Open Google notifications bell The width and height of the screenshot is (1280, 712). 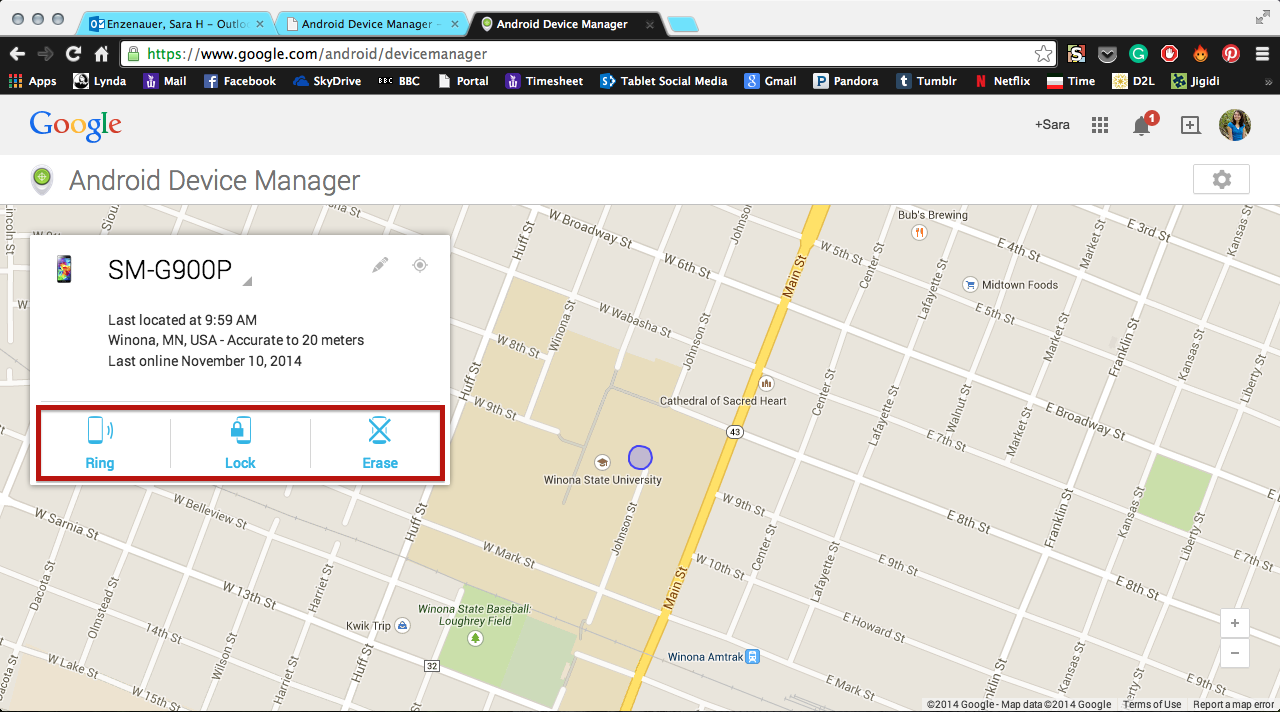tap(1142, 125)
